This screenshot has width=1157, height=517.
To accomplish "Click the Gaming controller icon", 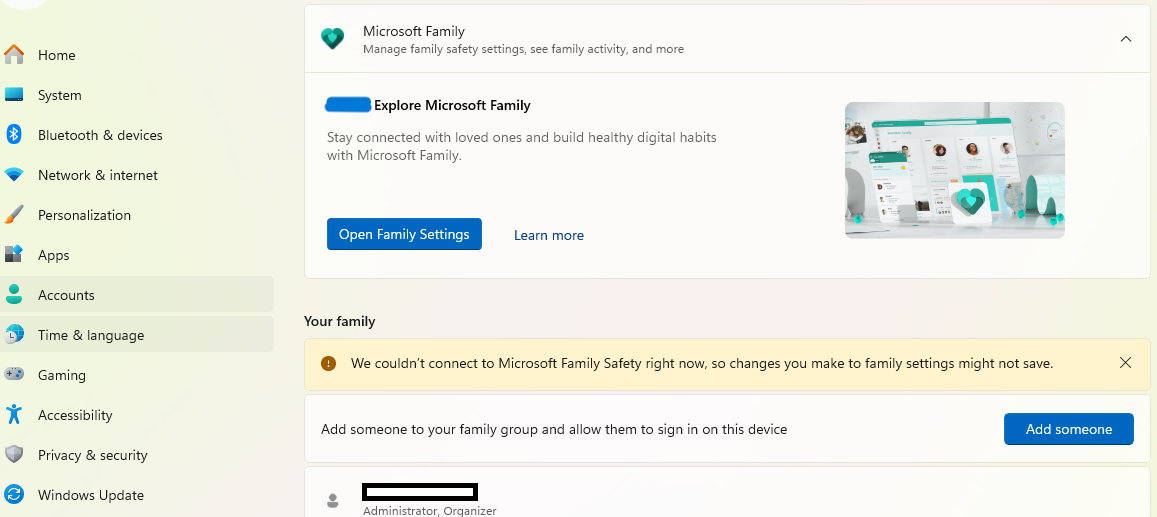I will (14, 375).
